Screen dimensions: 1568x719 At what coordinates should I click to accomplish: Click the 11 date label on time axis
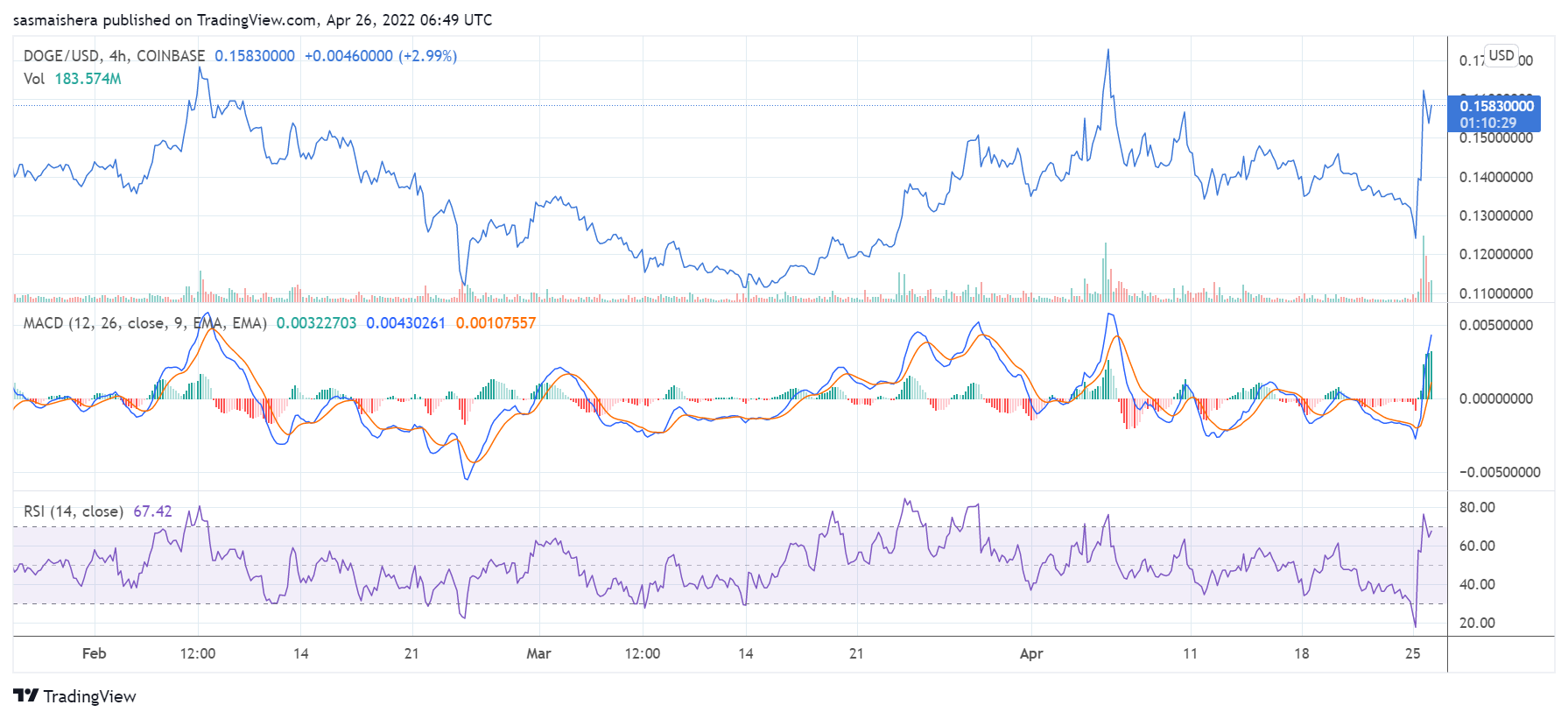[x=1190, y=653]
